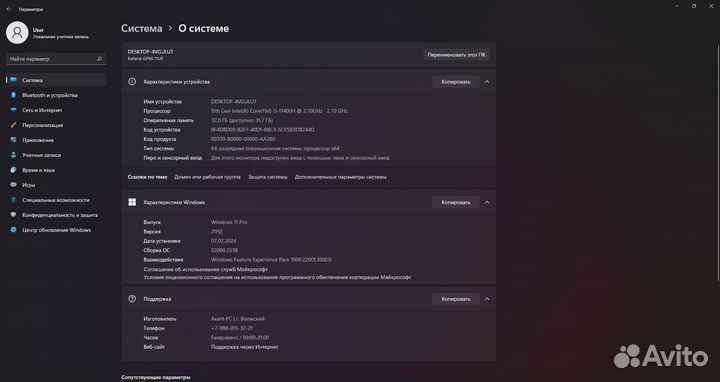Open the Сеть и Интернет menu item
The image size is (720, 382).
pos(56,110)
